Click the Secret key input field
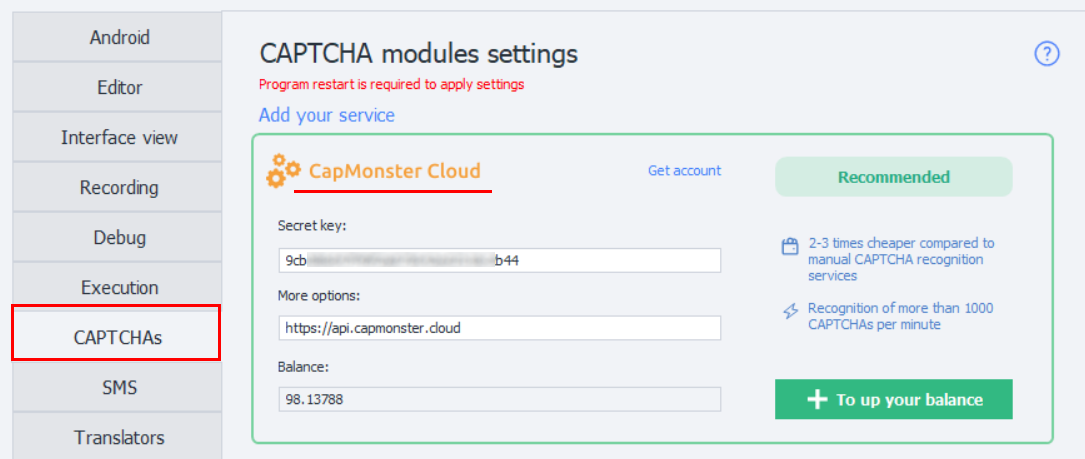The image size is (1085, 459). [500, 260]
